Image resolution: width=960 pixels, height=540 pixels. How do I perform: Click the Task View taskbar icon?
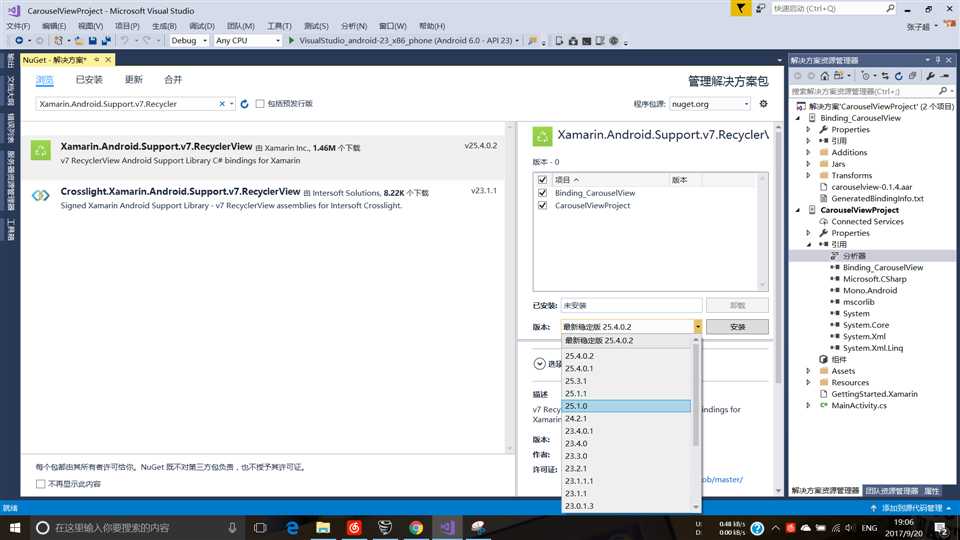tap(260, 527)
